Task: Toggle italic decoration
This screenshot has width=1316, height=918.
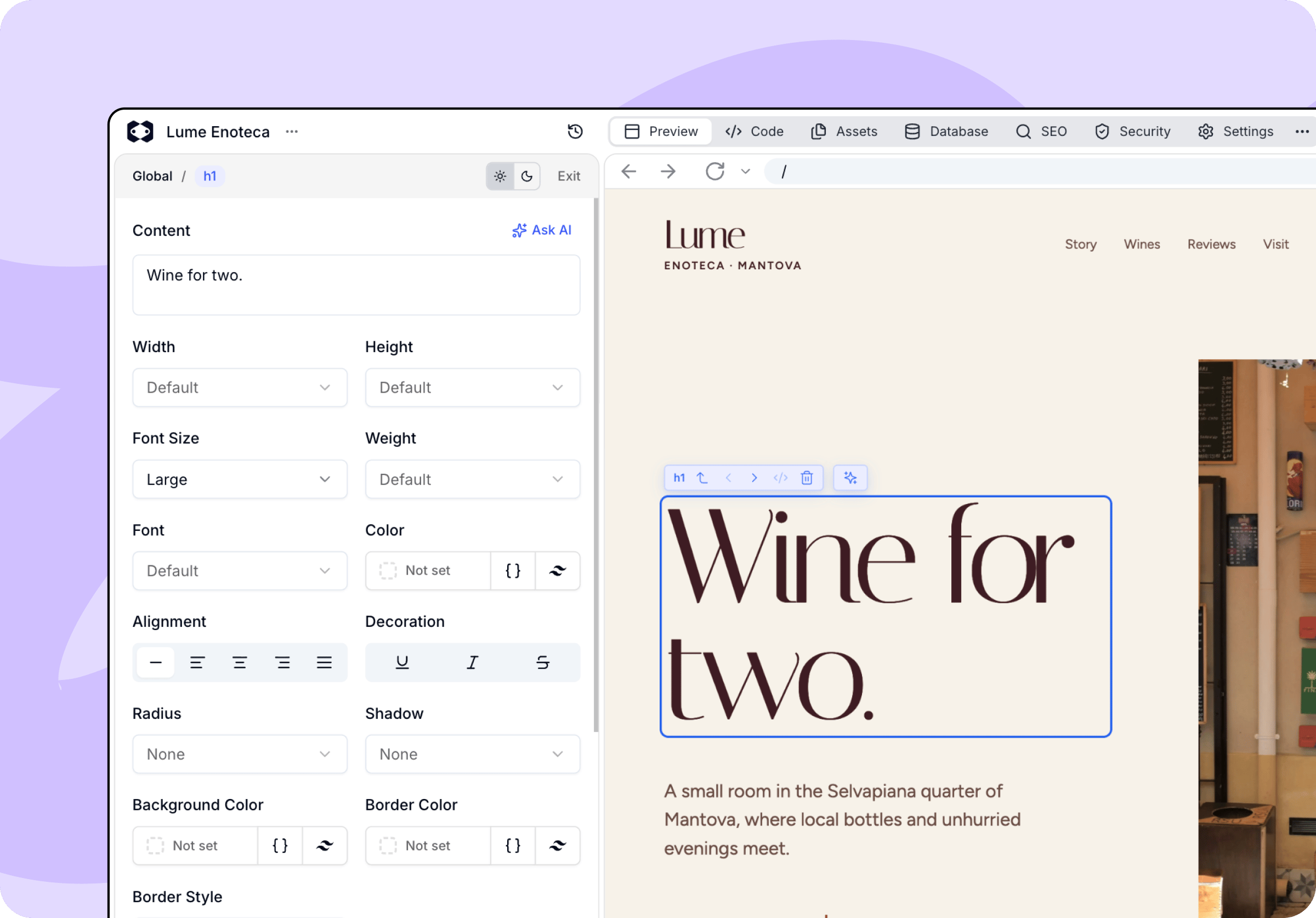Action: pos(472,663)
